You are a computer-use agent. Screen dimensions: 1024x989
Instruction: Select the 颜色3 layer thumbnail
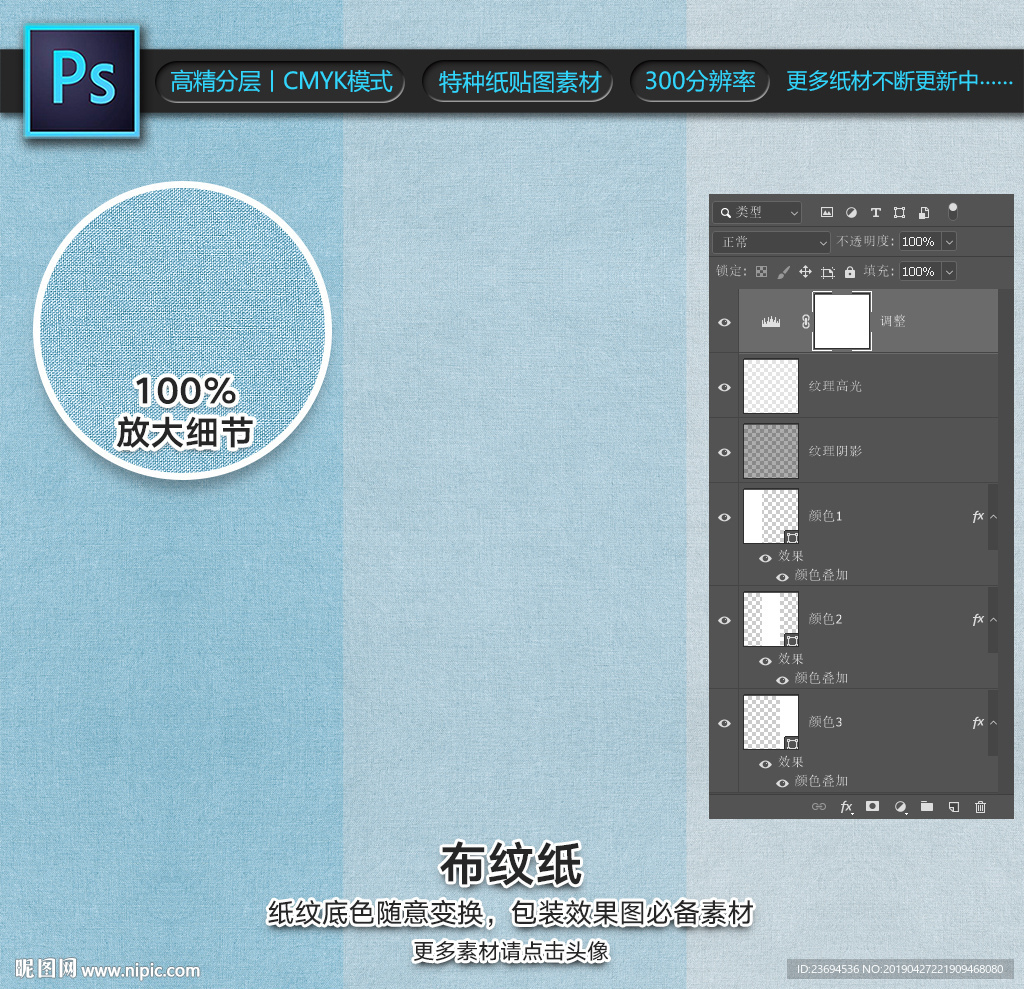click(771, 722)
